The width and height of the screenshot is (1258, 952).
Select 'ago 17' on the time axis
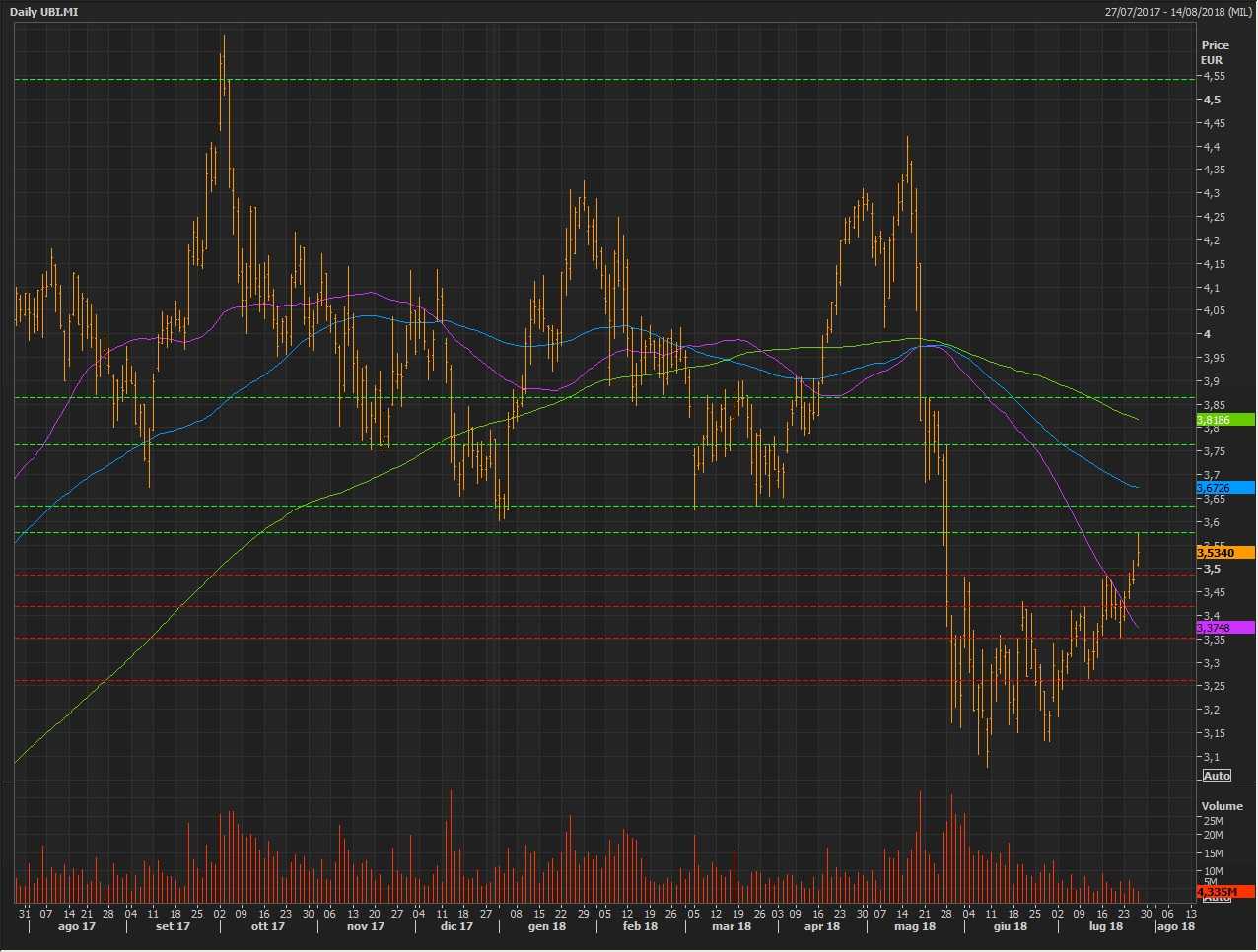point(77,927)
